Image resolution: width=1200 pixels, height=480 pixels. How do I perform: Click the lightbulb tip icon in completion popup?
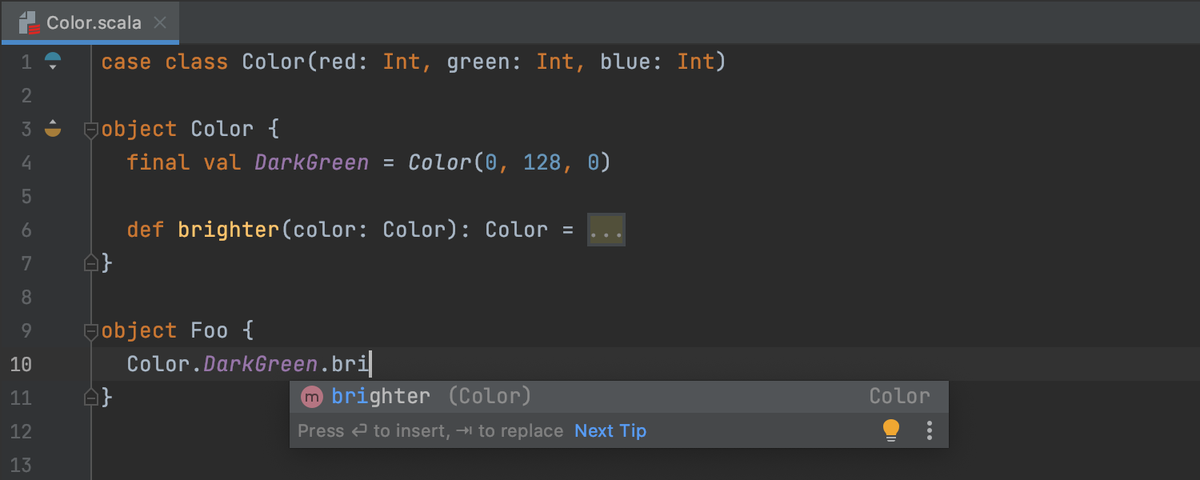(x=890, y=430)
